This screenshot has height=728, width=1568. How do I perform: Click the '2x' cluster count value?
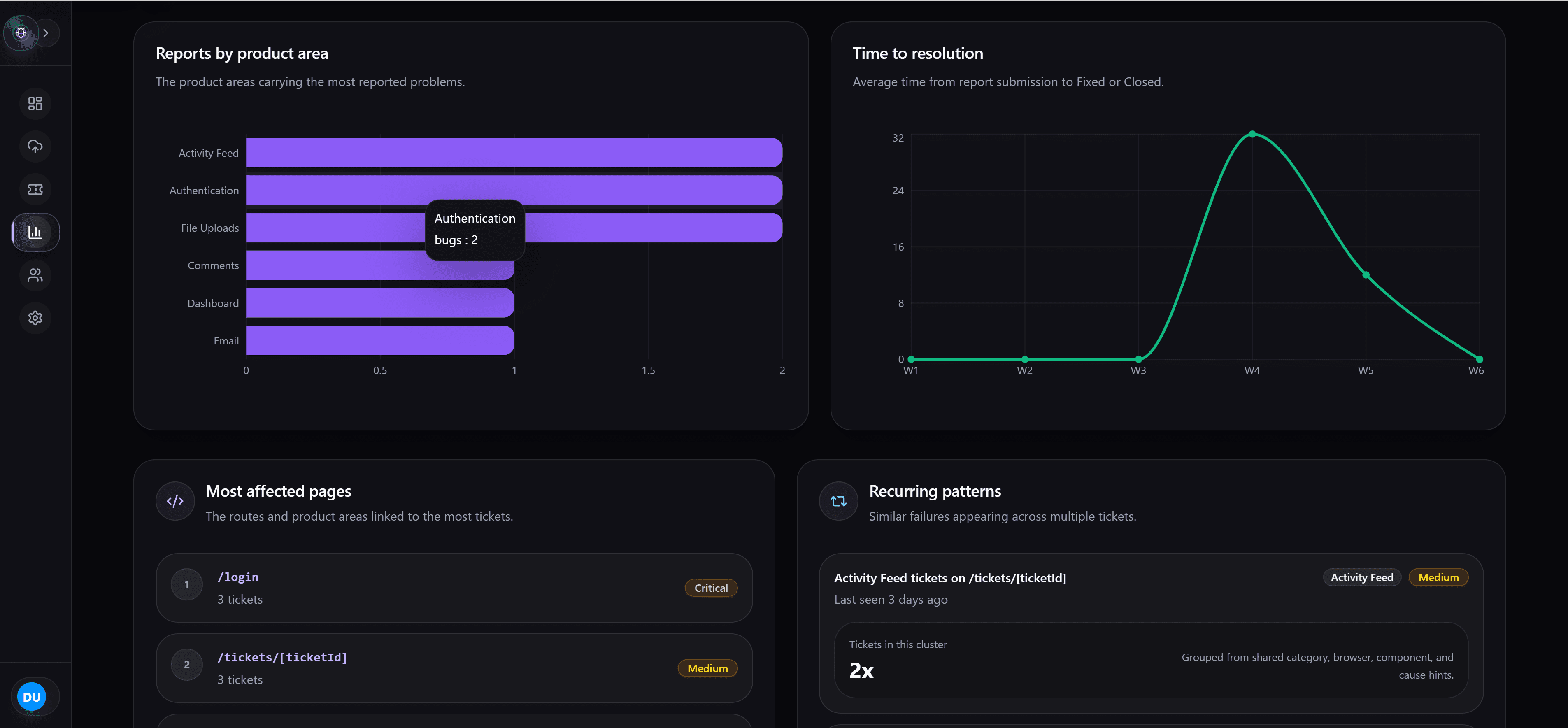[861, 670]
